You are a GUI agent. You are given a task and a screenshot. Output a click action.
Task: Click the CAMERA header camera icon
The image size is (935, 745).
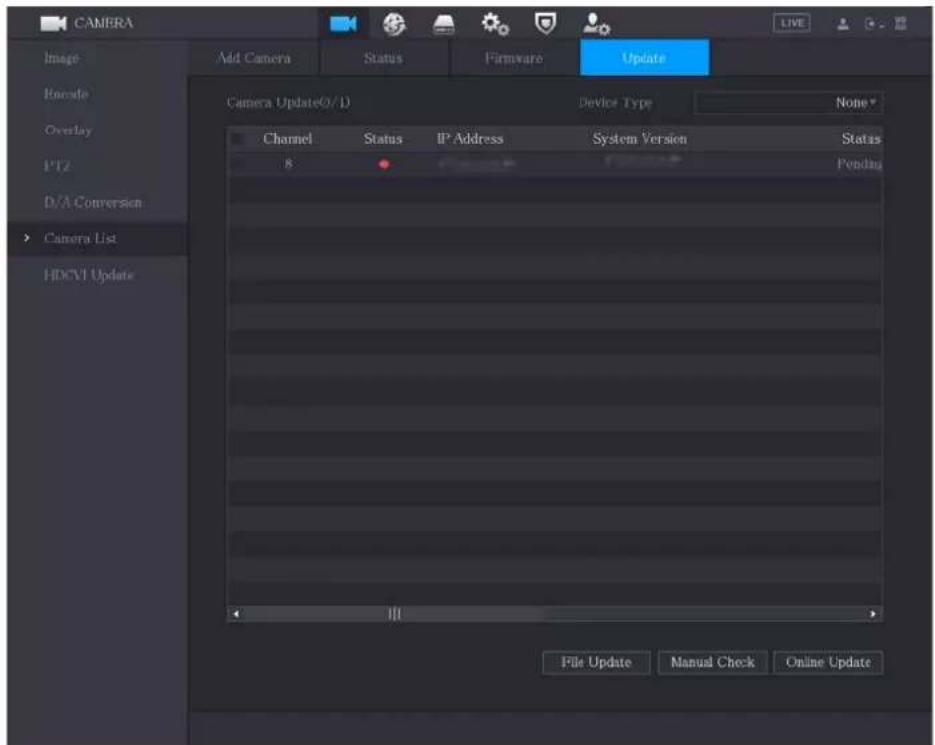54,23
